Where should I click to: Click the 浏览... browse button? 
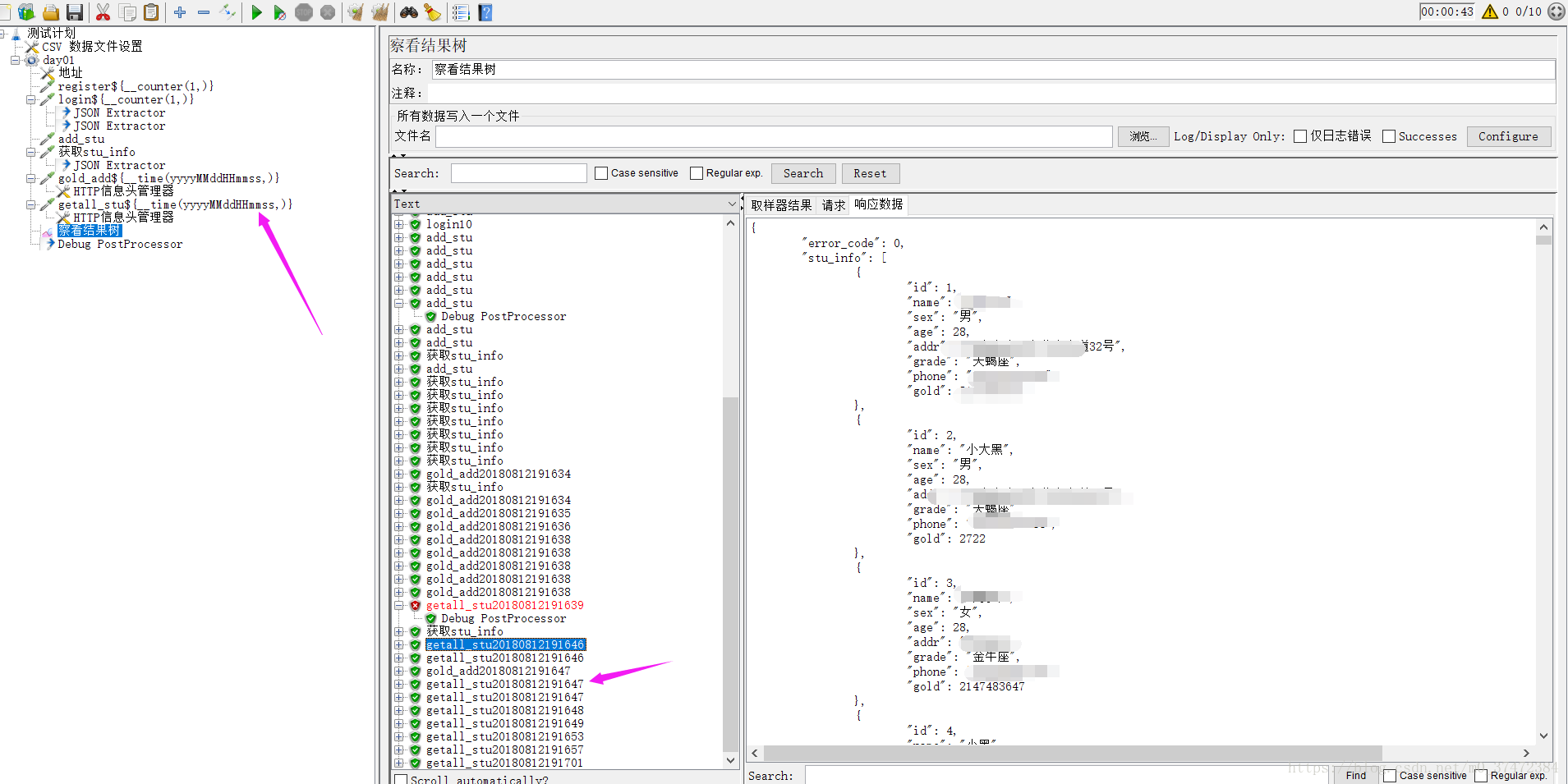(x=1143, y=136)
